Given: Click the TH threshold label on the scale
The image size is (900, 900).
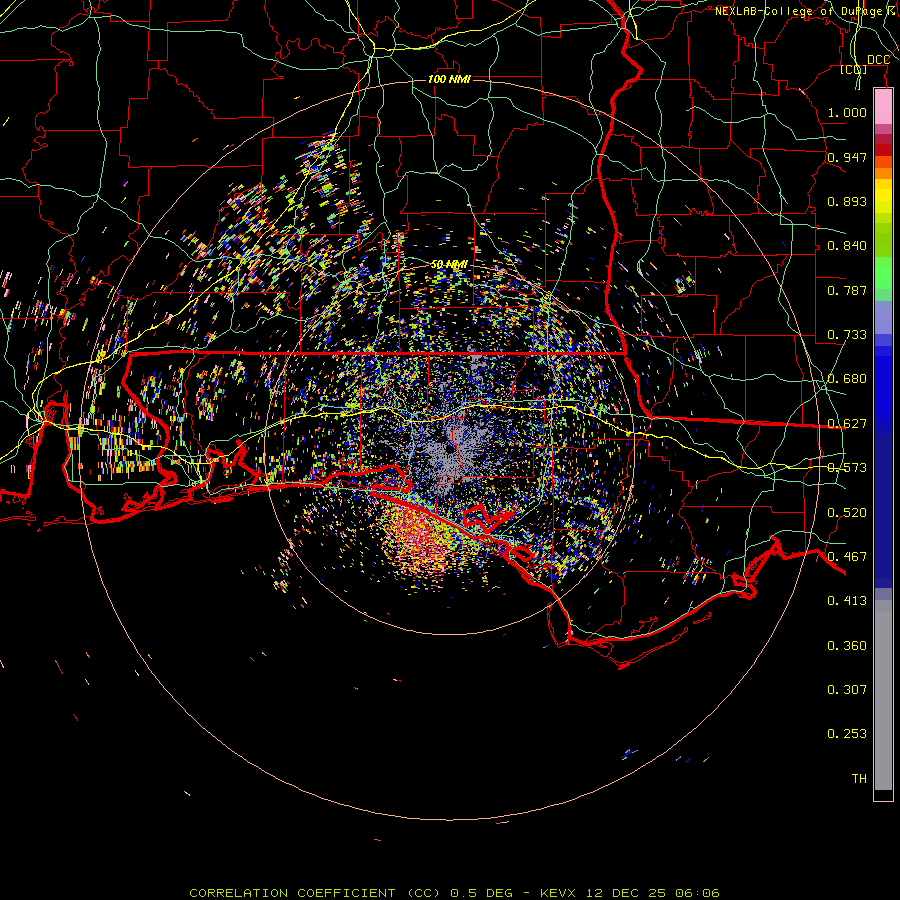Looking at the screenshot, I should point(859,779).
